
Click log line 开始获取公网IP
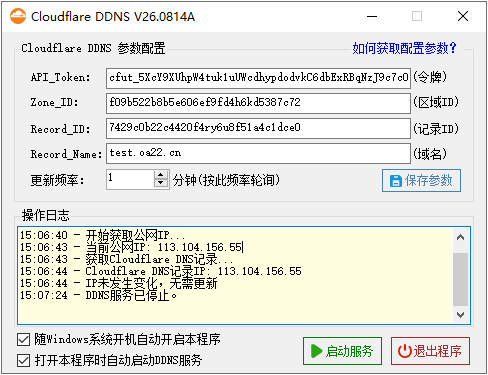pos(103,235)
